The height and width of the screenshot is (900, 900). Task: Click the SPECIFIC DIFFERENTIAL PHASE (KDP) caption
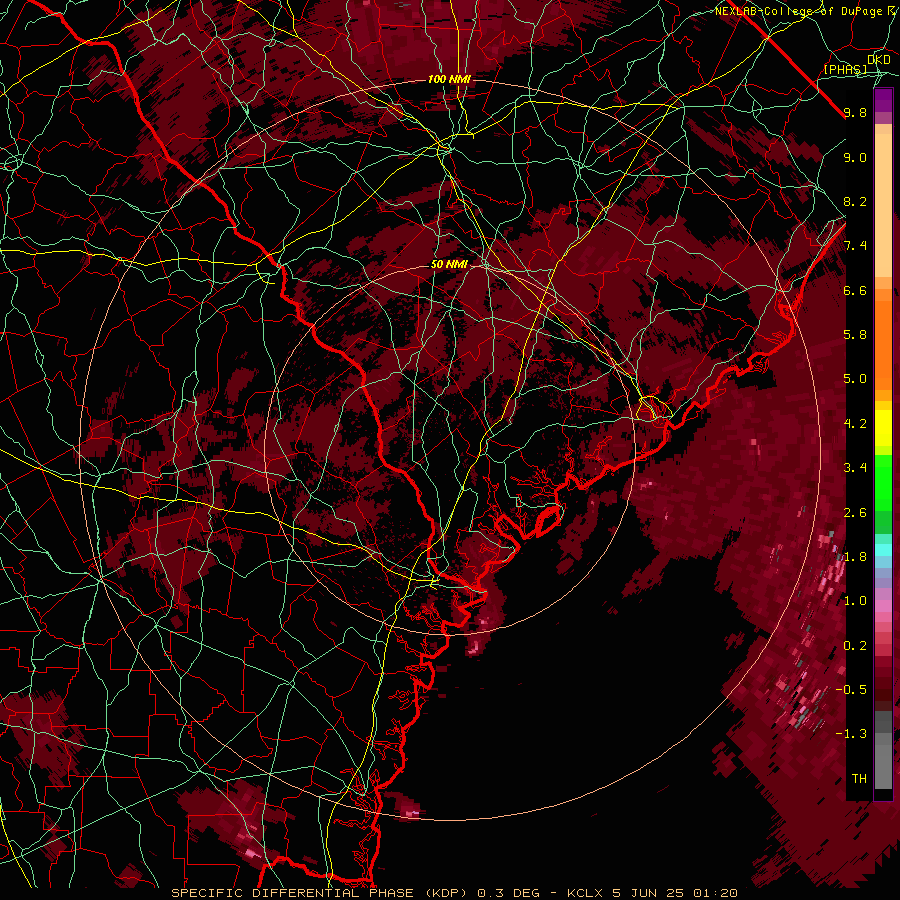(x=321, y=893)
